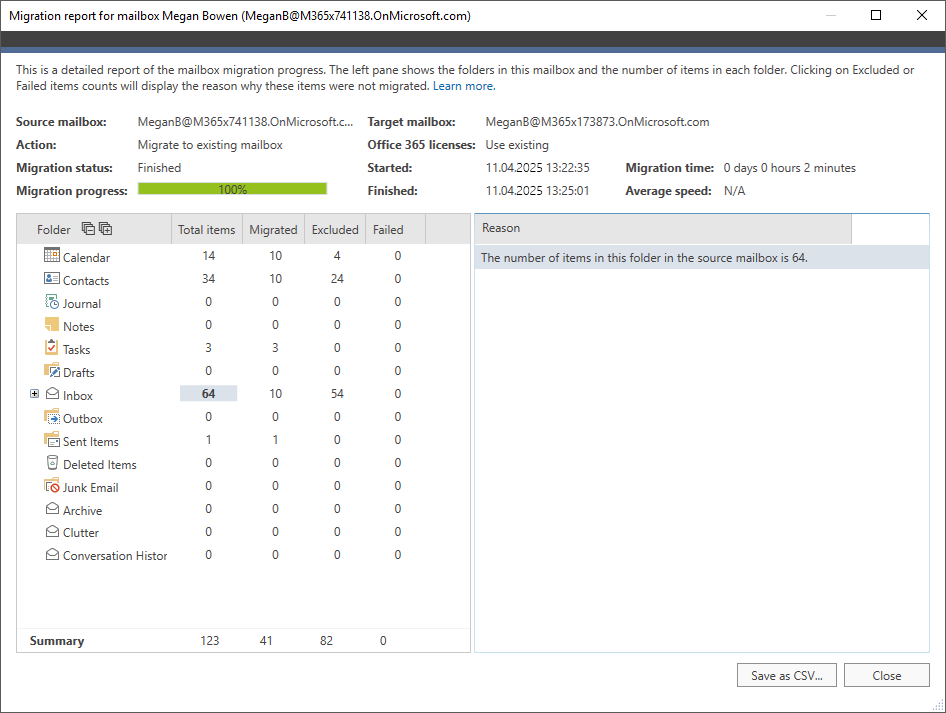Sort by the Total items column header
This screenshot has width=946, height=713.
[206, 230]
